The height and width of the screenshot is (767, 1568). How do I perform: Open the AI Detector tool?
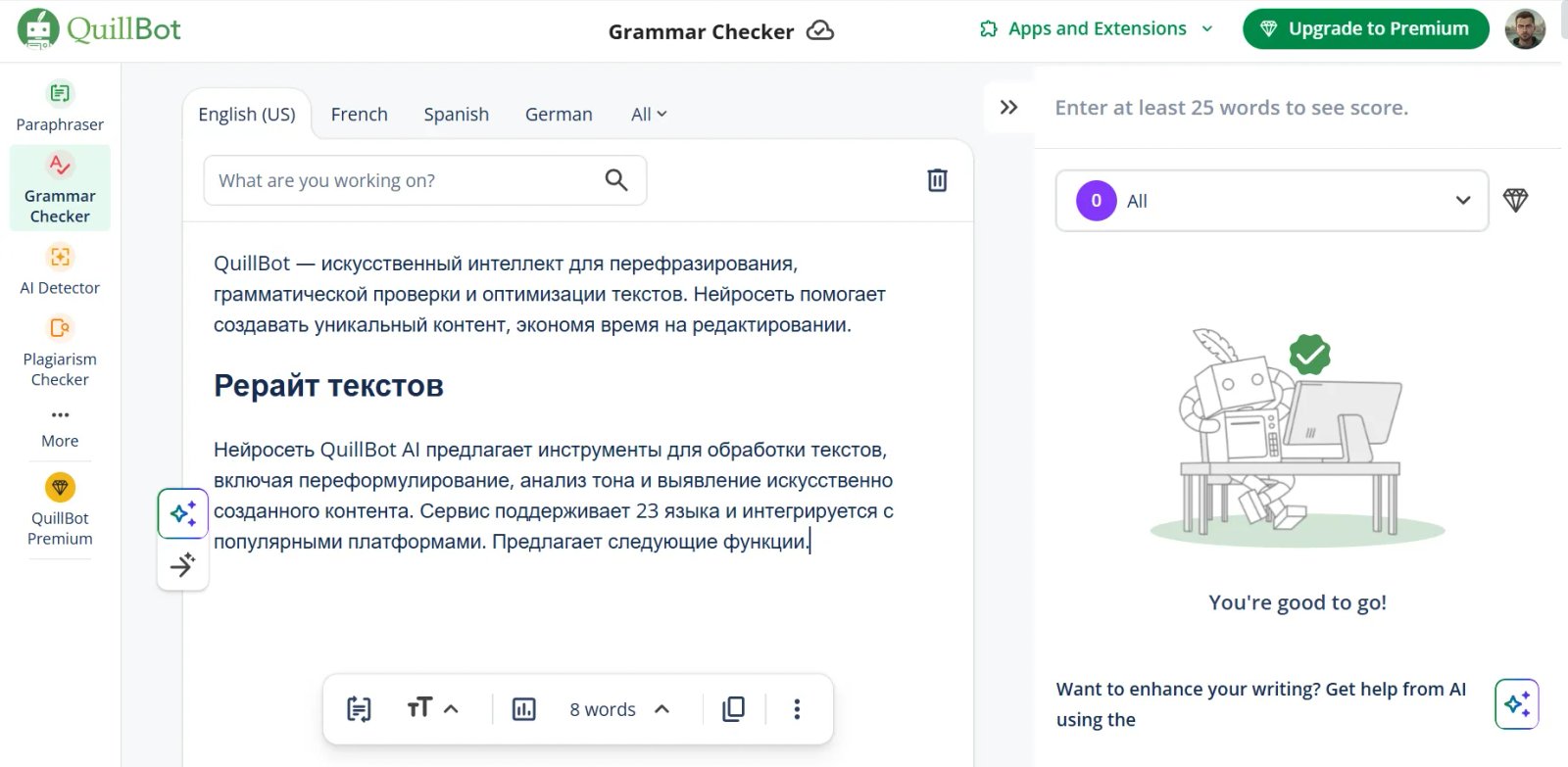click(60, 269)
